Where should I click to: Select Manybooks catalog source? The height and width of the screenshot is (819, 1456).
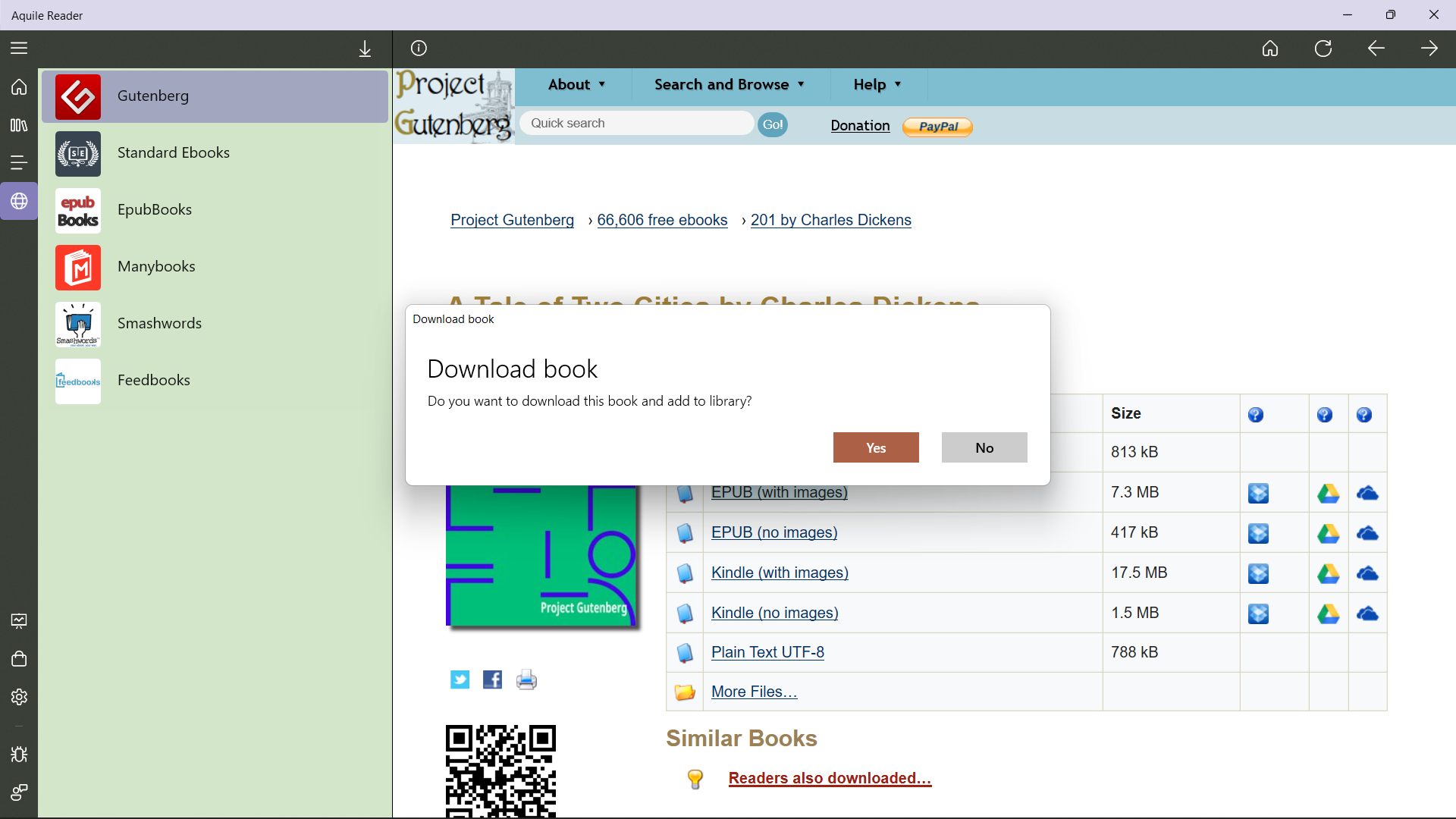click(x=215, y=267)
